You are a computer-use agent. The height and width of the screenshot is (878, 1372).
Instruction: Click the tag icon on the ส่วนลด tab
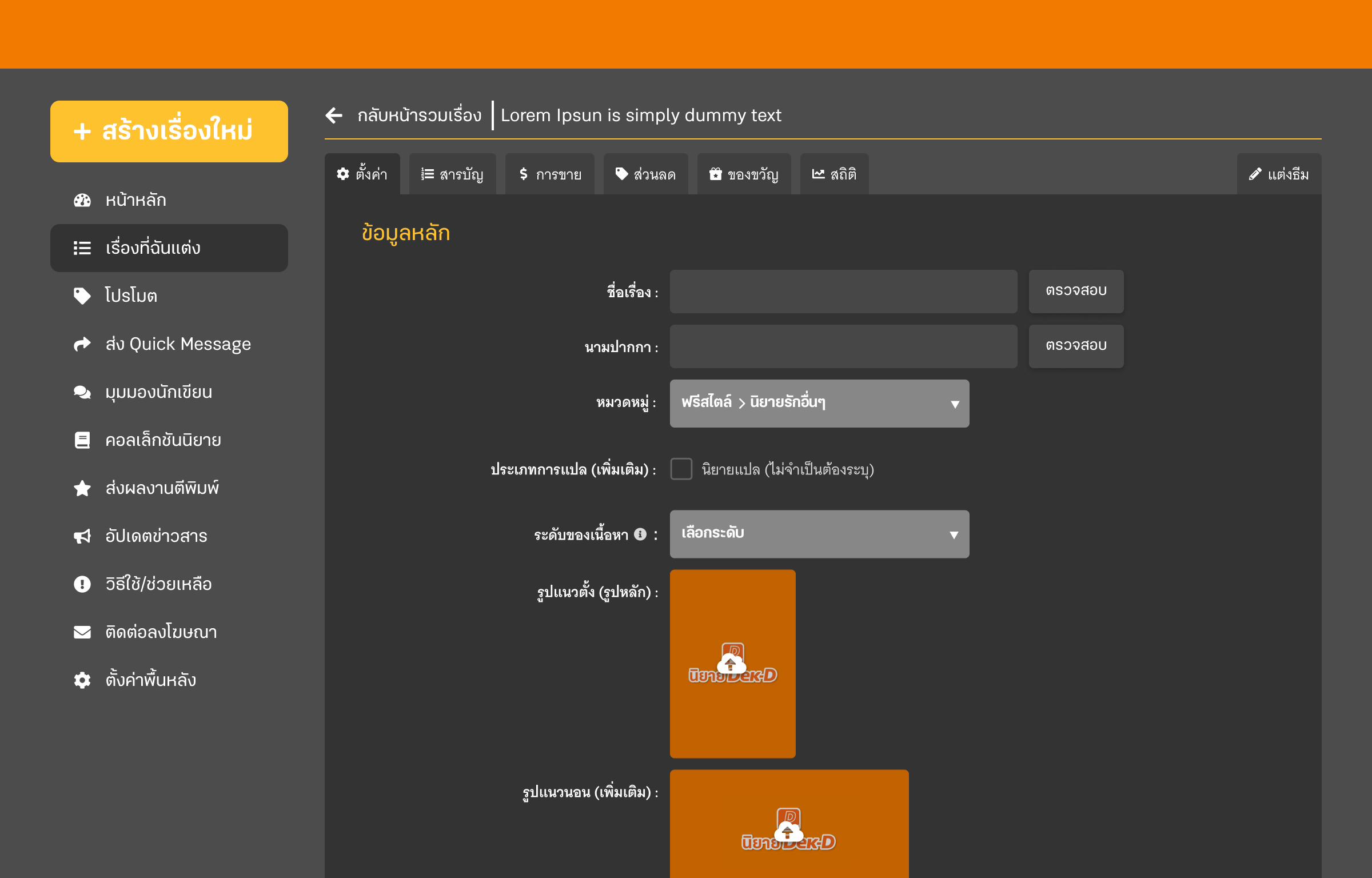622,174
